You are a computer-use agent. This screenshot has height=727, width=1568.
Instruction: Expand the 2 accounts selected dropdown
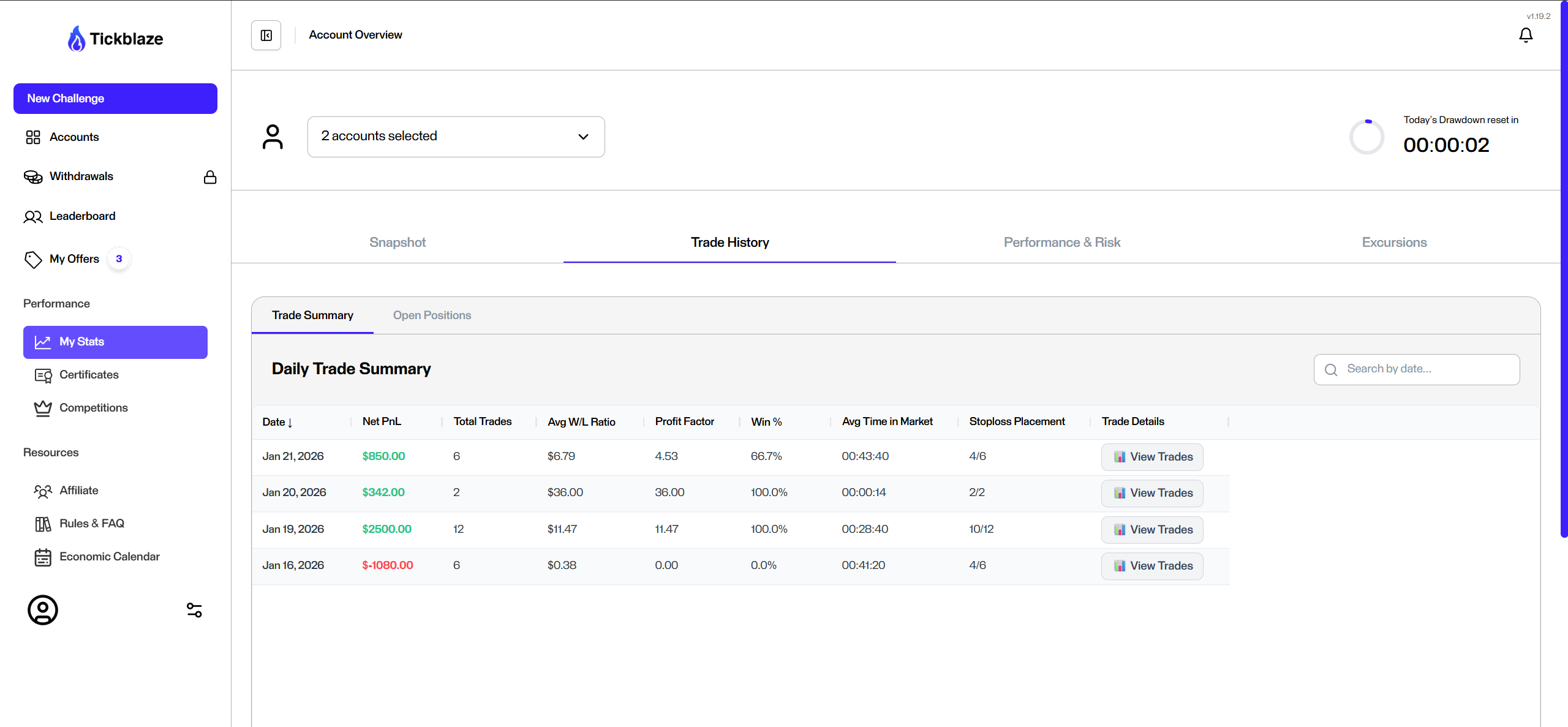[x=456, y=137]
